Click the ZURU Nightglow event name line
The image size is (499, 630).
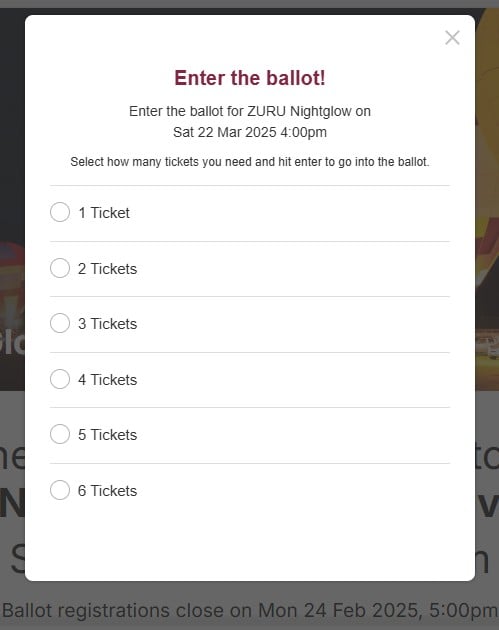coord(250,111)
